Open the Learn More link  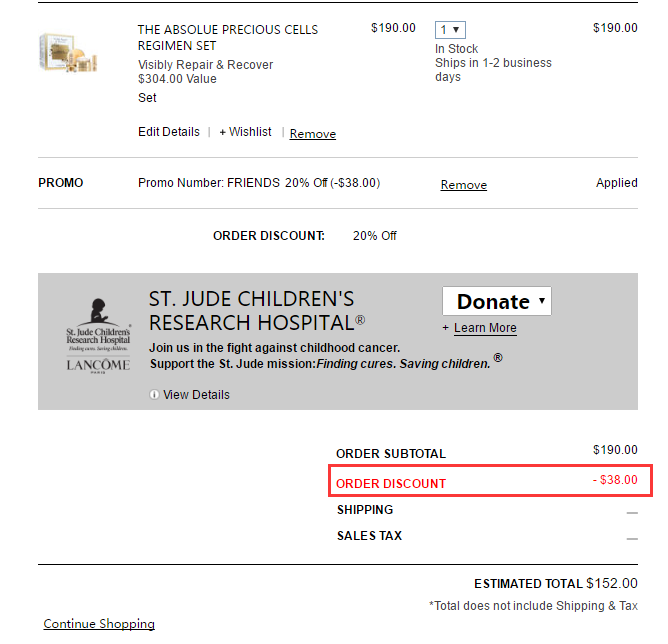tap(485, 328)
